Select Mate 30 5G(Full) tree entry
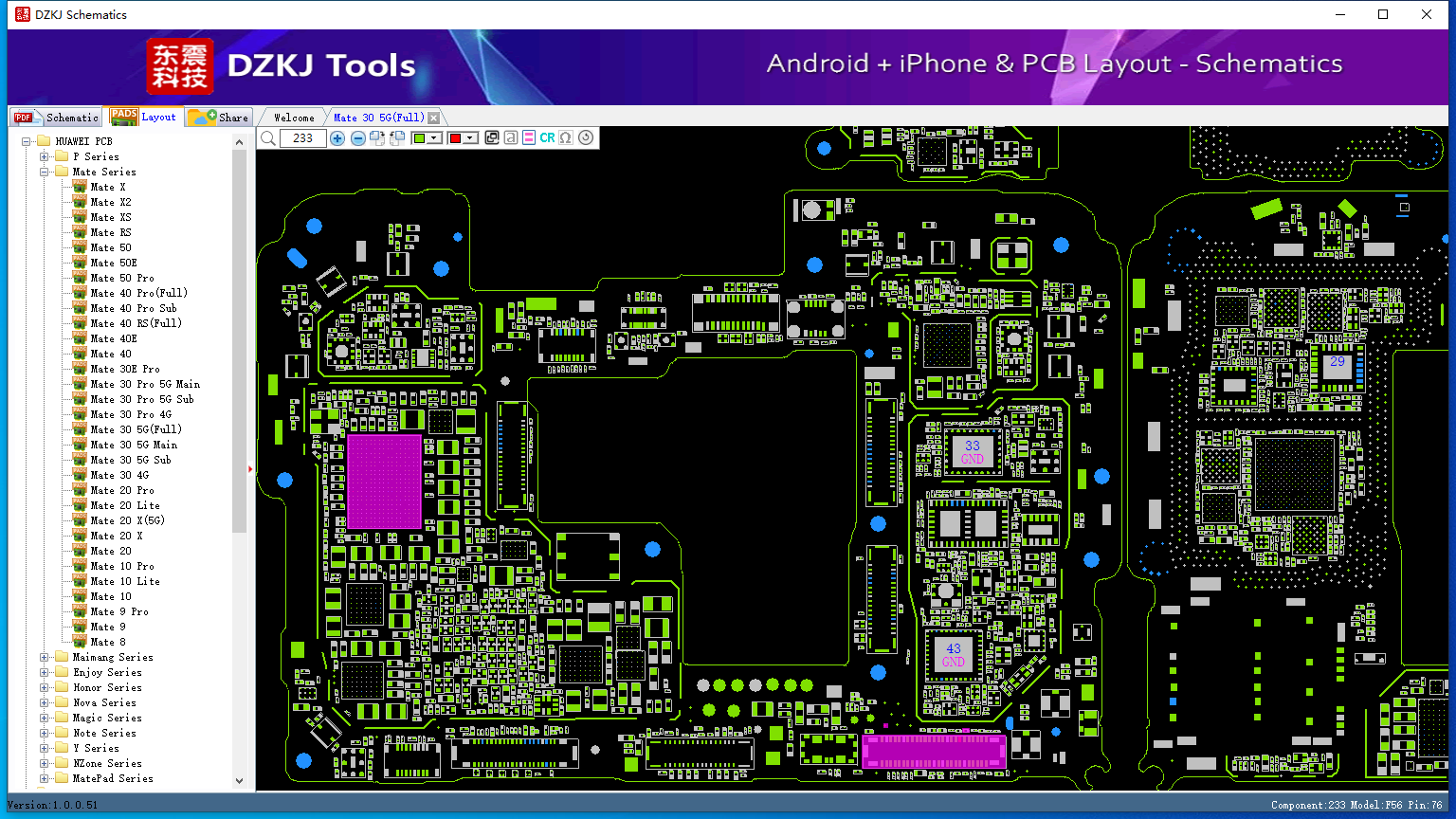This screenshot has height=819, width=1456. [136, 429]
